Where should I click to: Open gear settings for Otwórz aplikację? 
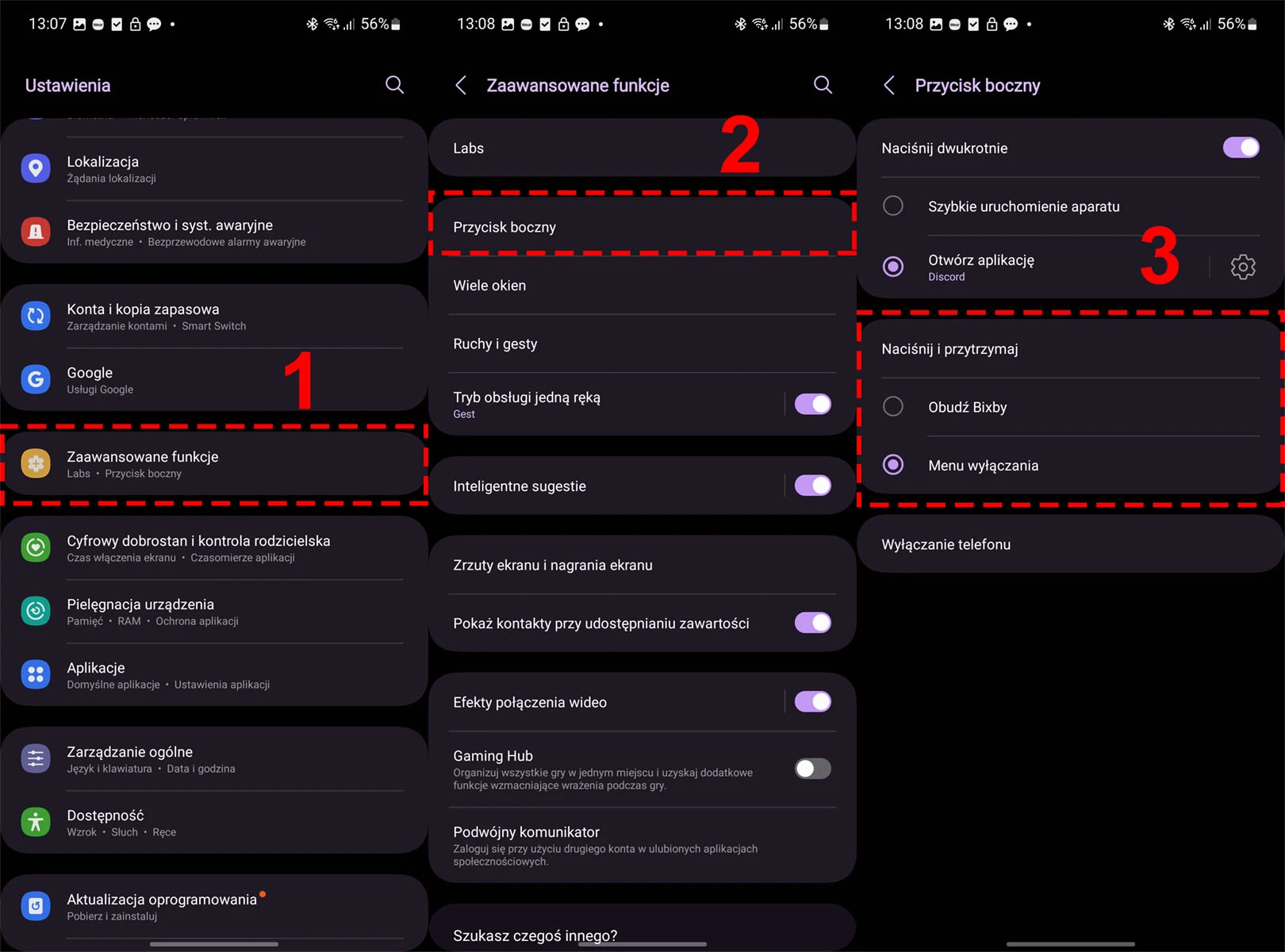point(1243,267)
